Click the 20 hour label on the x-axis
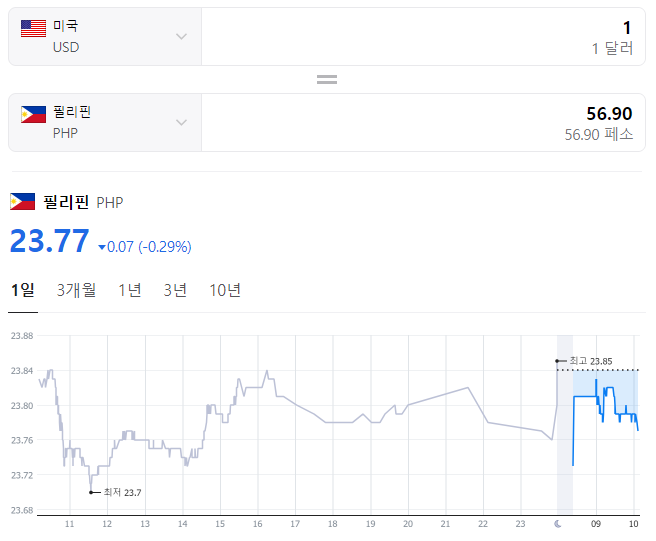The height and width of the screenshot is (541, 656). click(x=408, y=524)
